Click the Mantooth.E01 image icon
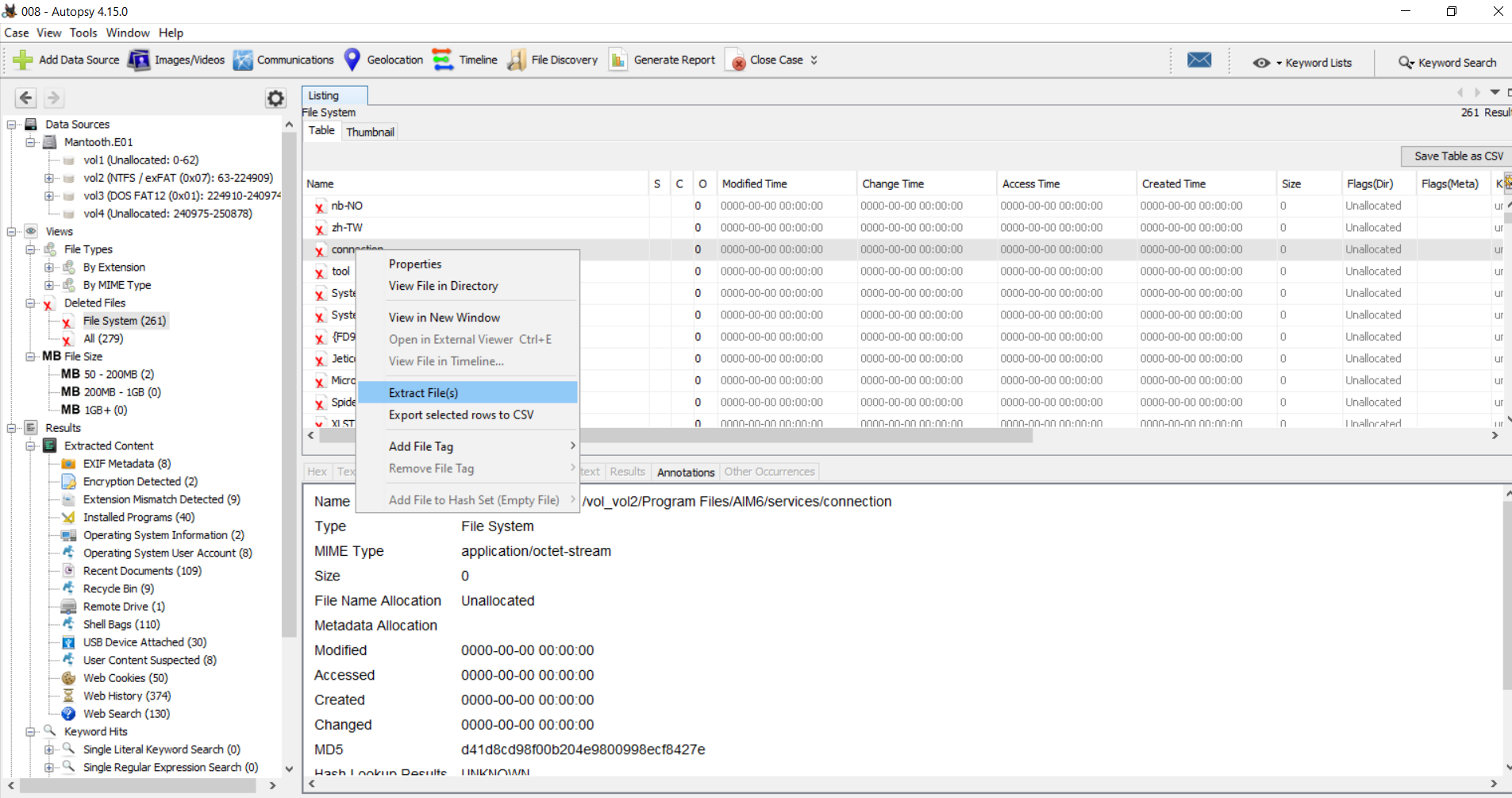This screenshot has width=1512, height=798. [50, 142]
